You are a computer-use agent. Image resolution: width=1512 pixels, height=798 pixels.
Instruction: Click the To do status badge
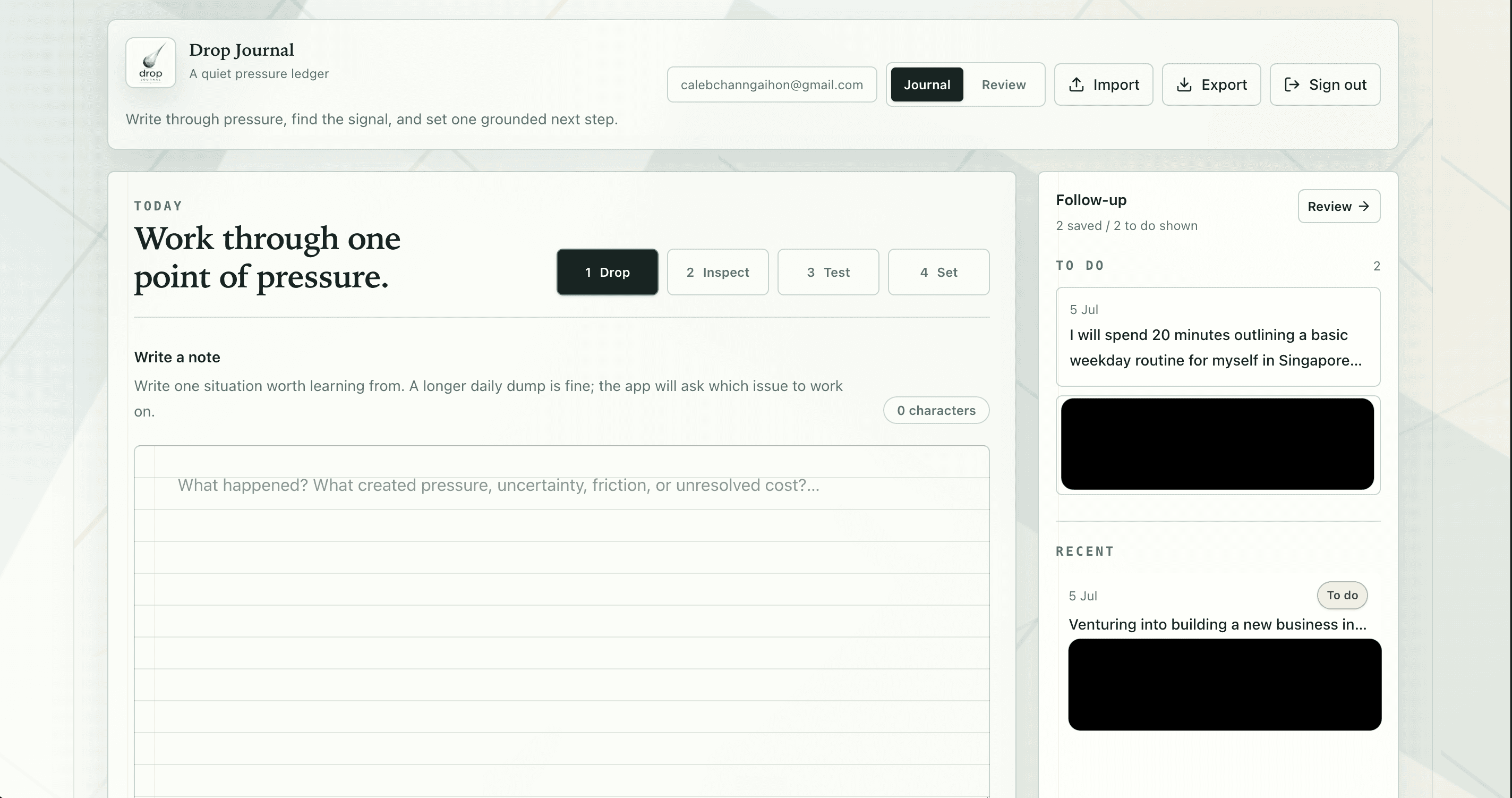pyautogui.click(x=1343, y=595)
